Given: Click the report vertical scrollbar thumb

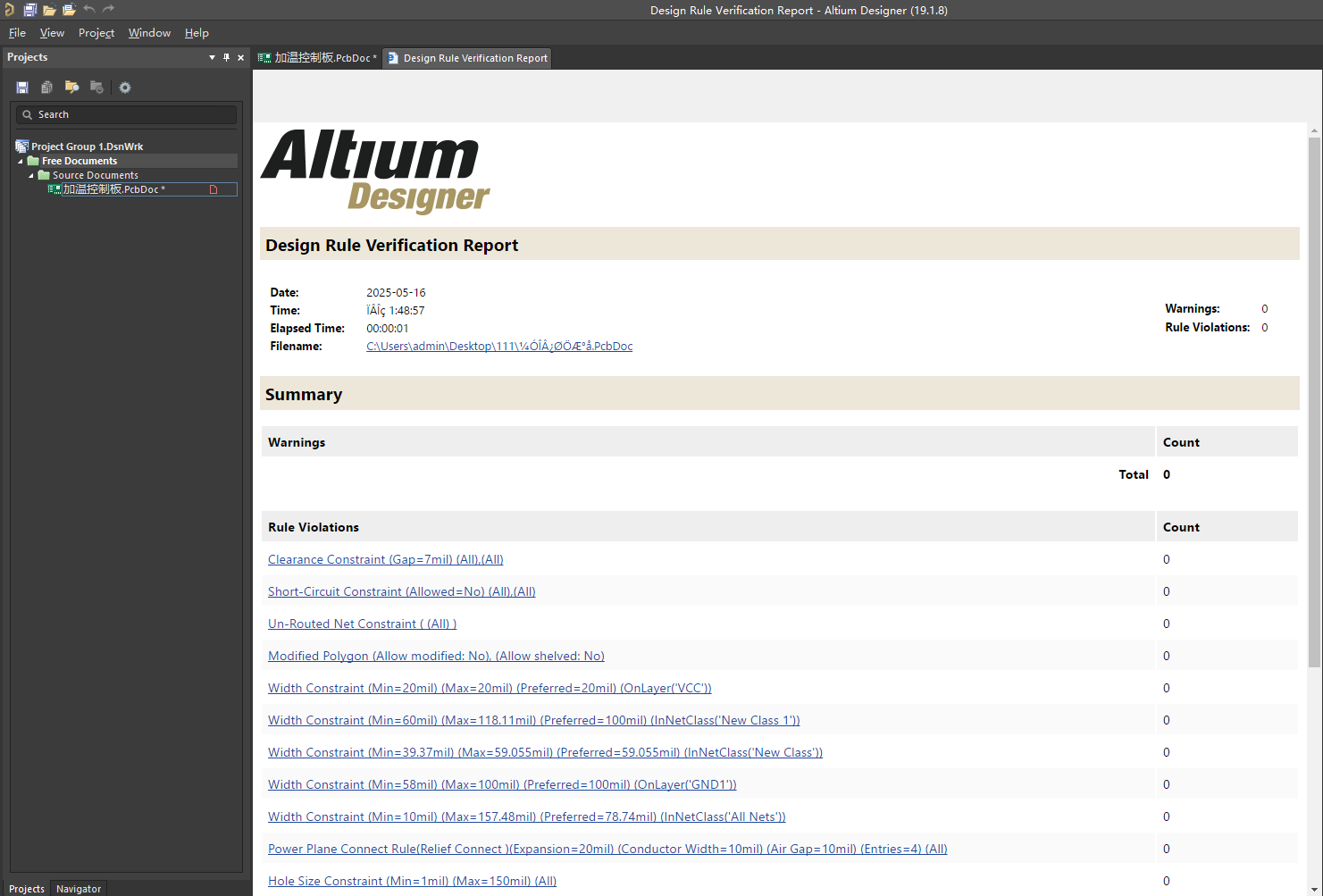Looking at the screenshot, I should pos(1314,402).
